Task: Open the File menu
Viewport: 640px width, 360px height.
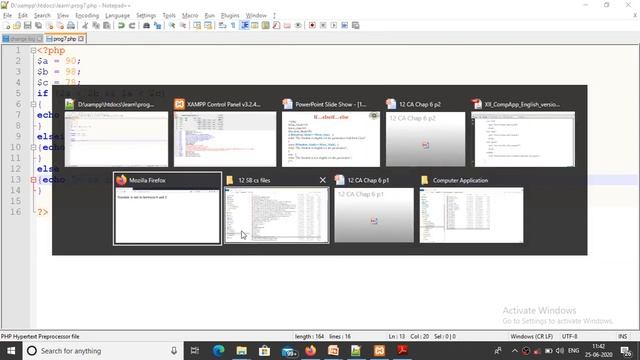Action: pyautogui.click(x=7, y=15)
